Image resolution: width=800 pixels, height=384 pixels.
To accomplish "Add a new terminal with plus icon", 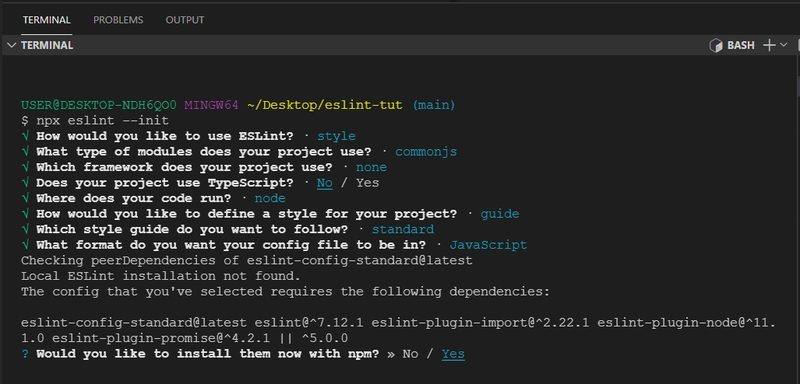I will click(769, 45).
